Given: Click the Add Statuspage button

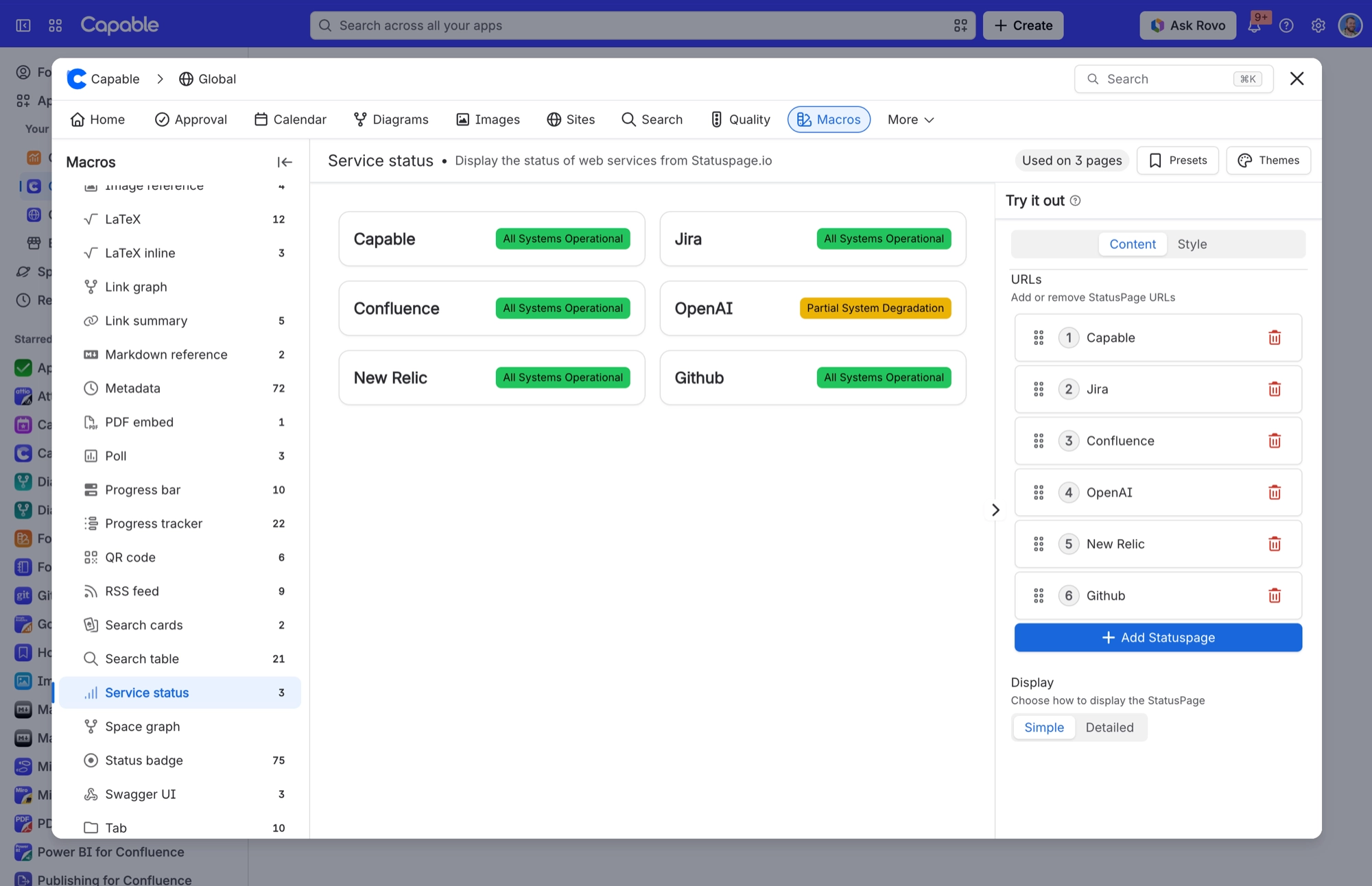Looking at the screenshot, I should pyautogui.click(x=1158, y=638).
